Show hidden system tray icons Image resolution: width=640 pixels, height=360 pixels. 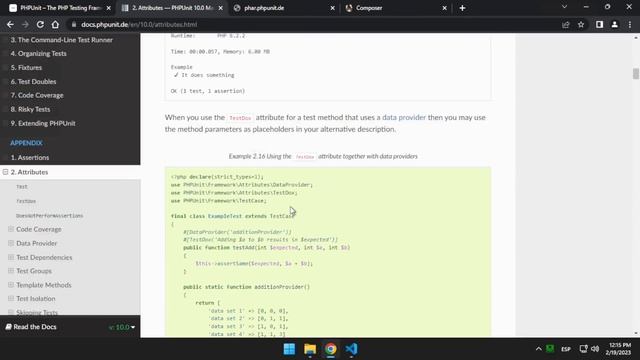538,349
